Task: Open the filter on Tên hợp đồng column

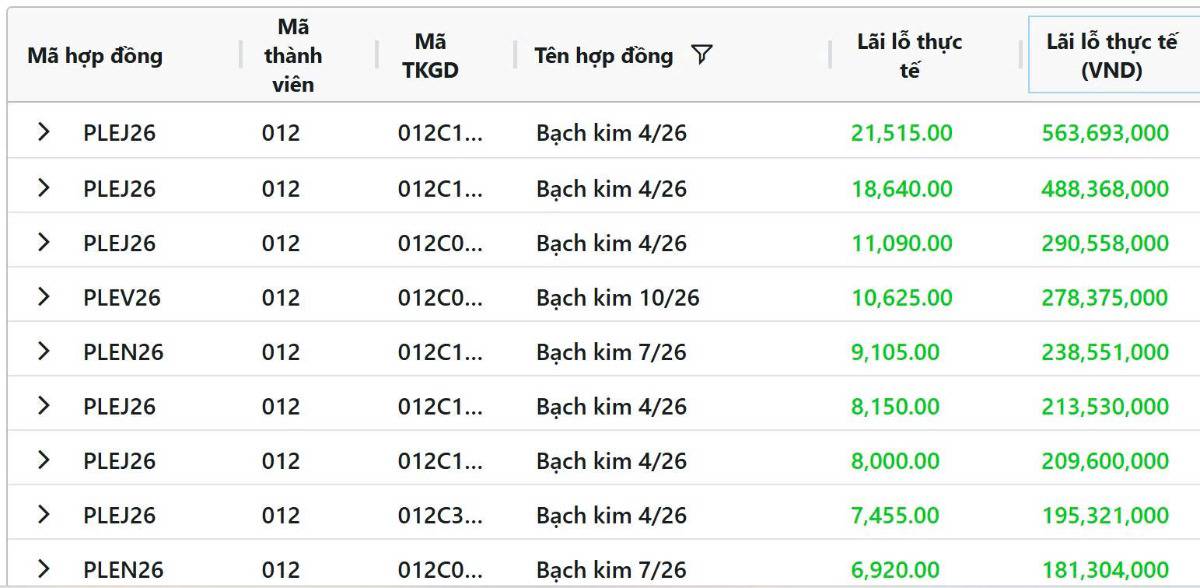Action: point(702,56)
